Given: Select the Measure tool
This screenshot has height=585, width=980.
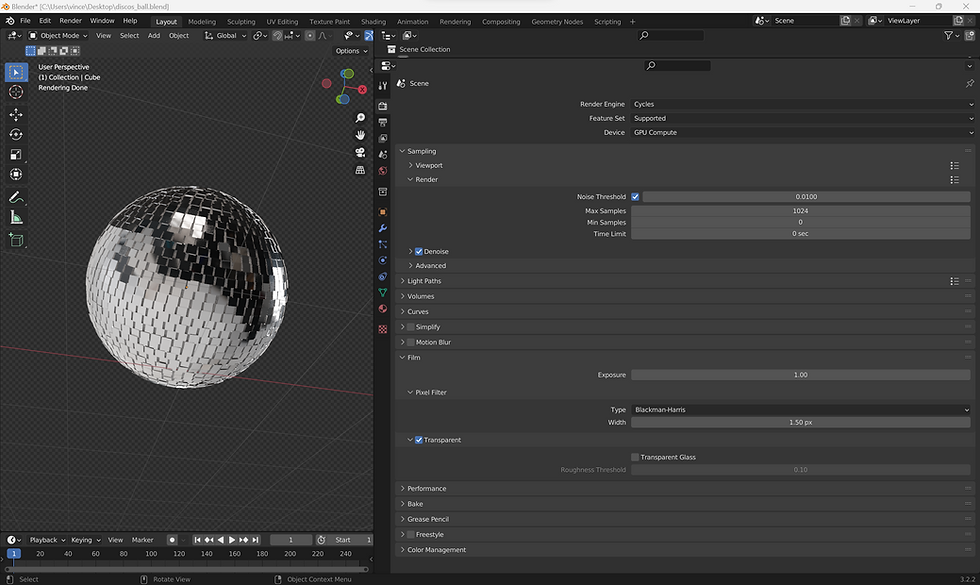Looking at the screenshot, I should (16, 218).
